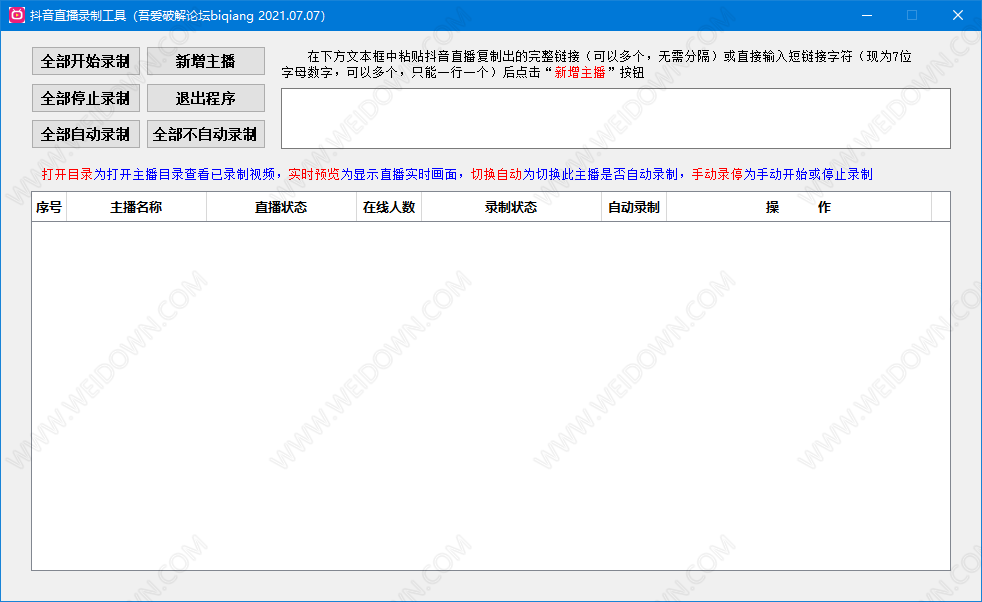The width and height of the screenshot is (982, 602).
Task: Close the 抖音直播录制工具 window
Action: pyautogui.click(x=958, y=15)
